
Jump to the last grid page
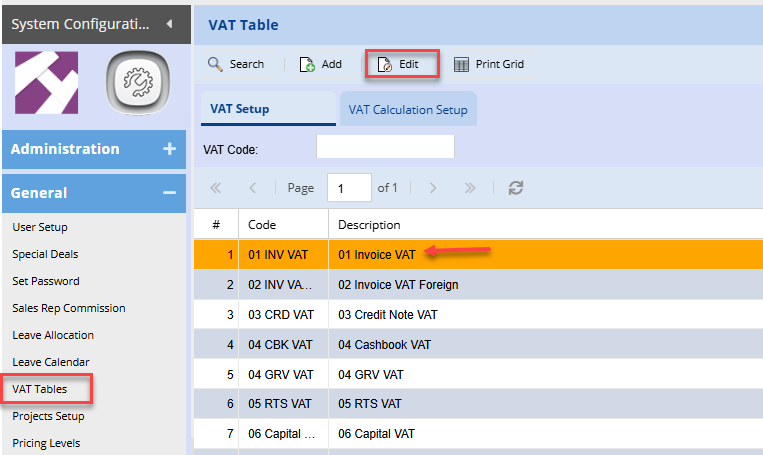point(471,188)
